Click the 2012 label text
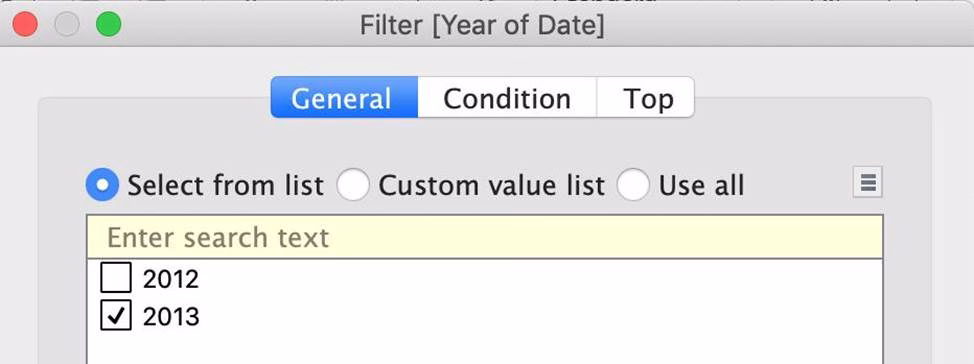This screenshot has height=364, width=974. pos(171,279)
